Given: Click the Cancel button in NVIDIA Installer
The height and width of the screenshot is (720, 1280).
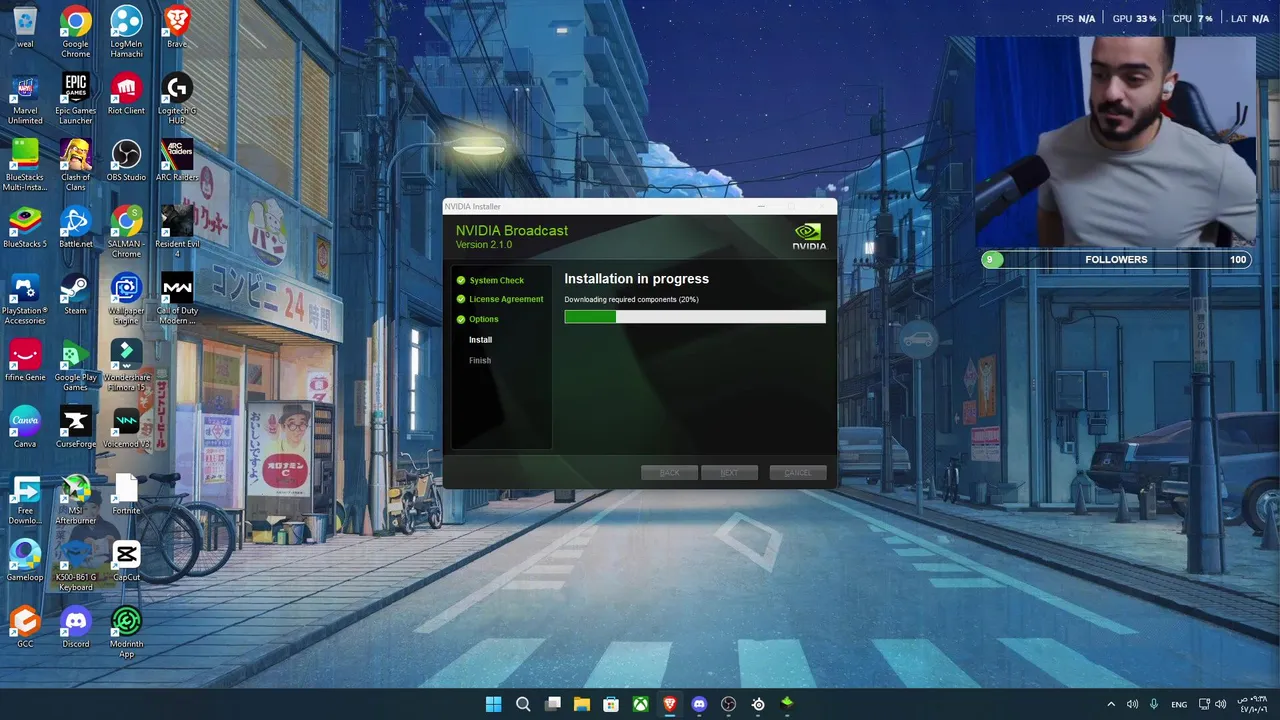Looking at the screenshot, I should (x=798, y=472).
